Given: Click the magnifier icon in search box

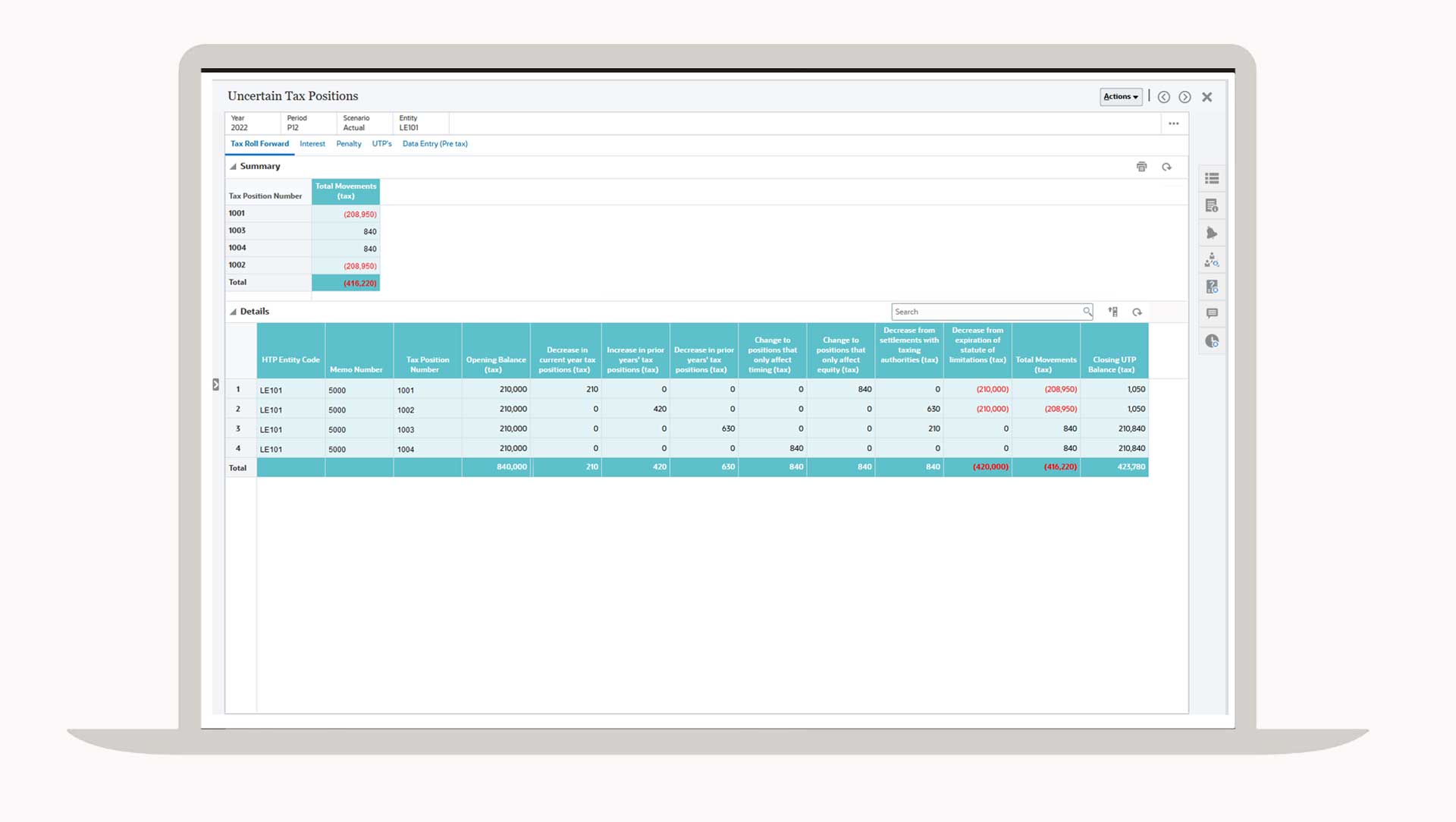Looking at the screenshot, I should click(1087, 312).
